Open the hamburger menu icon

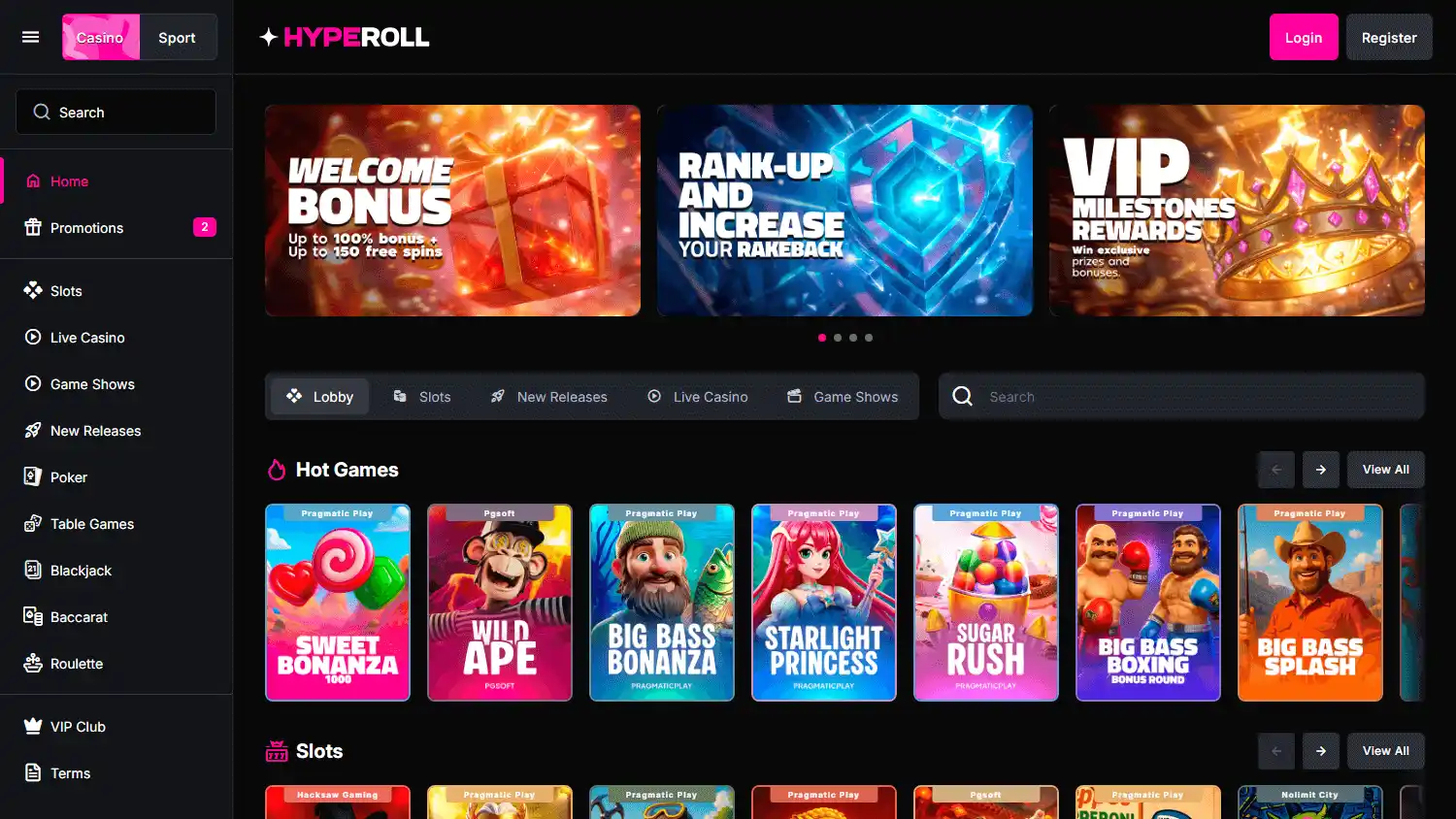tap(30, 37)
